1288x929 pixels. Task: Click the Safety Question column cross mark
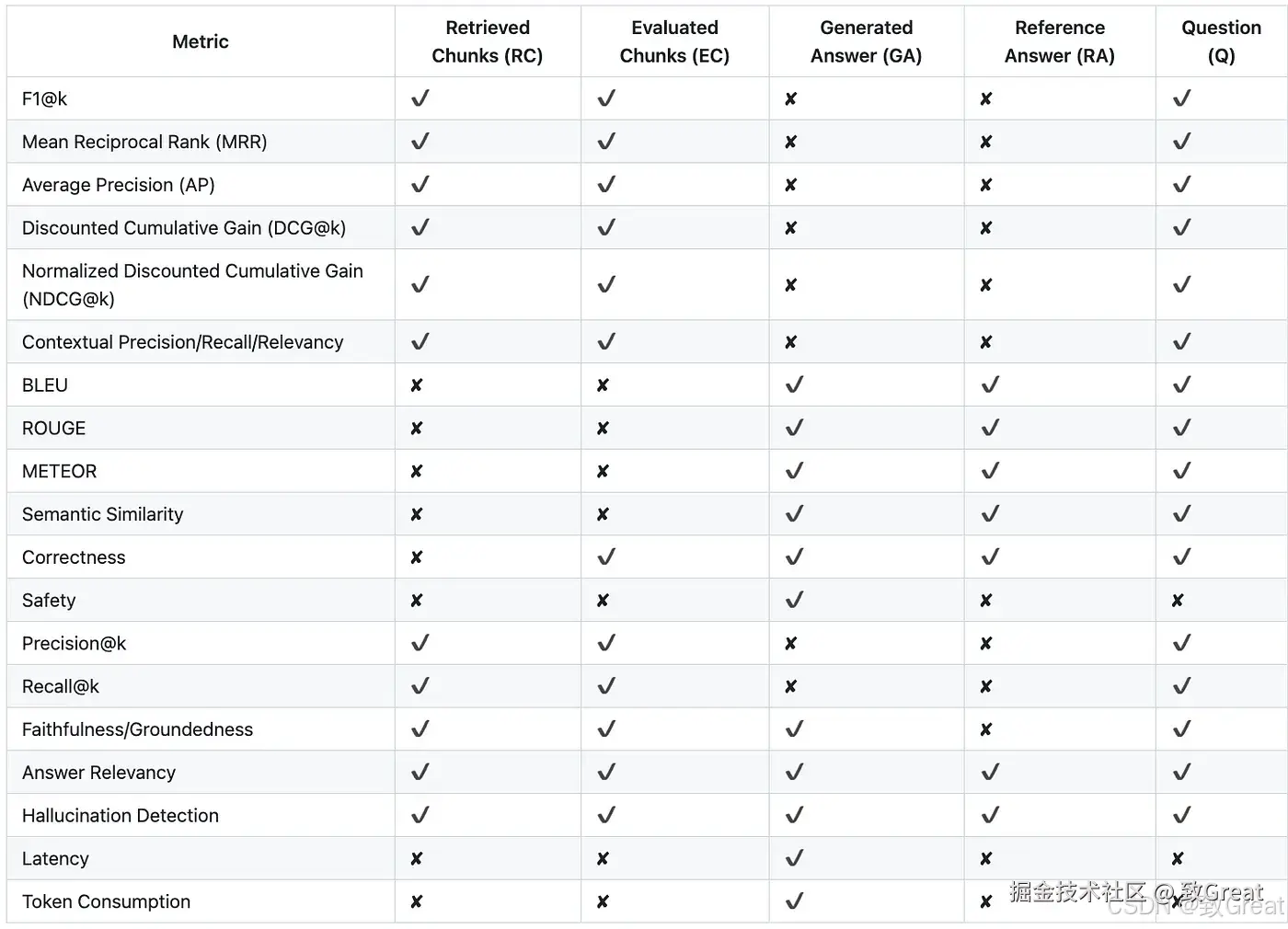pyautogui.click(x=1178, y=601)
